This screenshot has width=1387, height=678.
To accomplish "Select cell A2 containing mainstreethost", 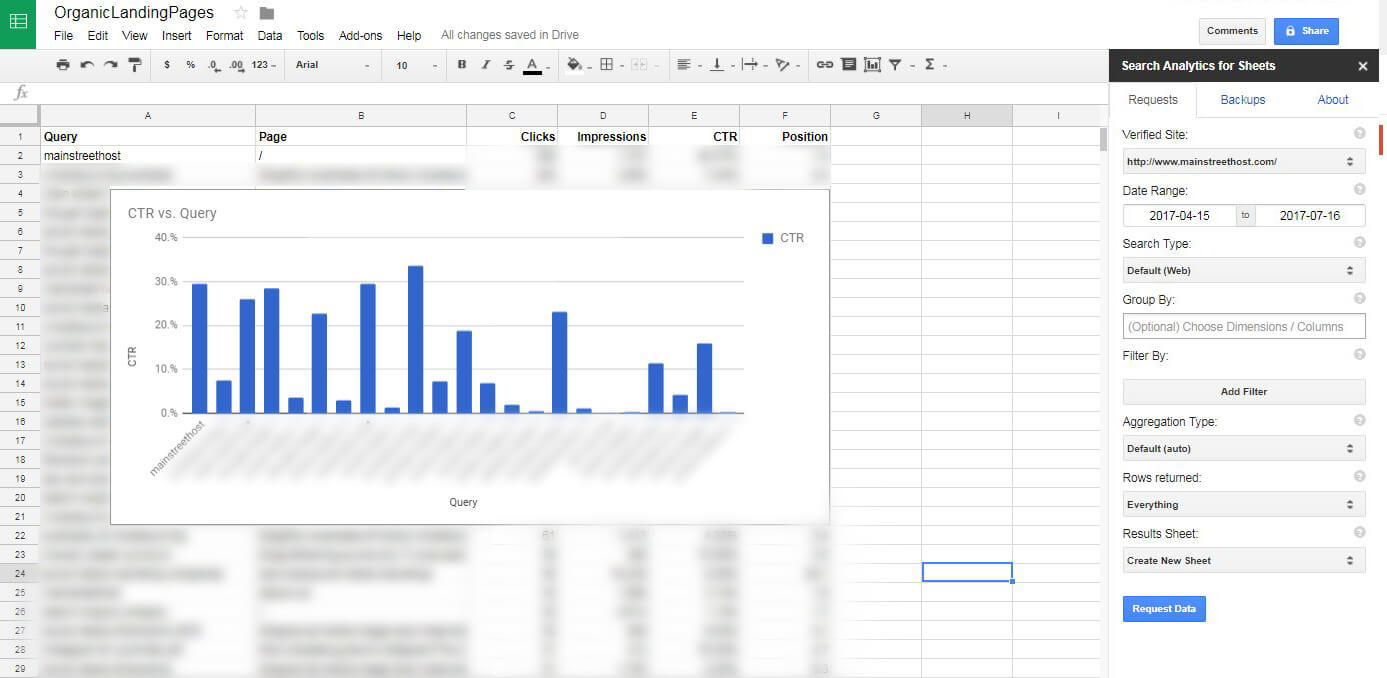I will (148, 156).
